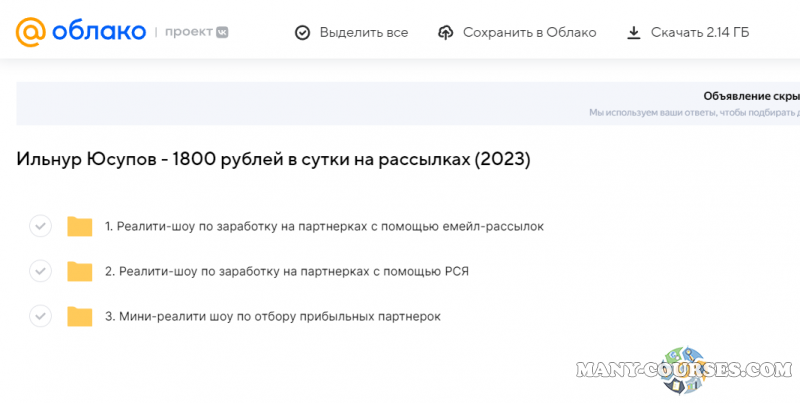Open "2. Реалити-шоу ... с помощью РСЯ" folder name
The width and height of the screenshot is (800, 403).
(x=287, y=271)
